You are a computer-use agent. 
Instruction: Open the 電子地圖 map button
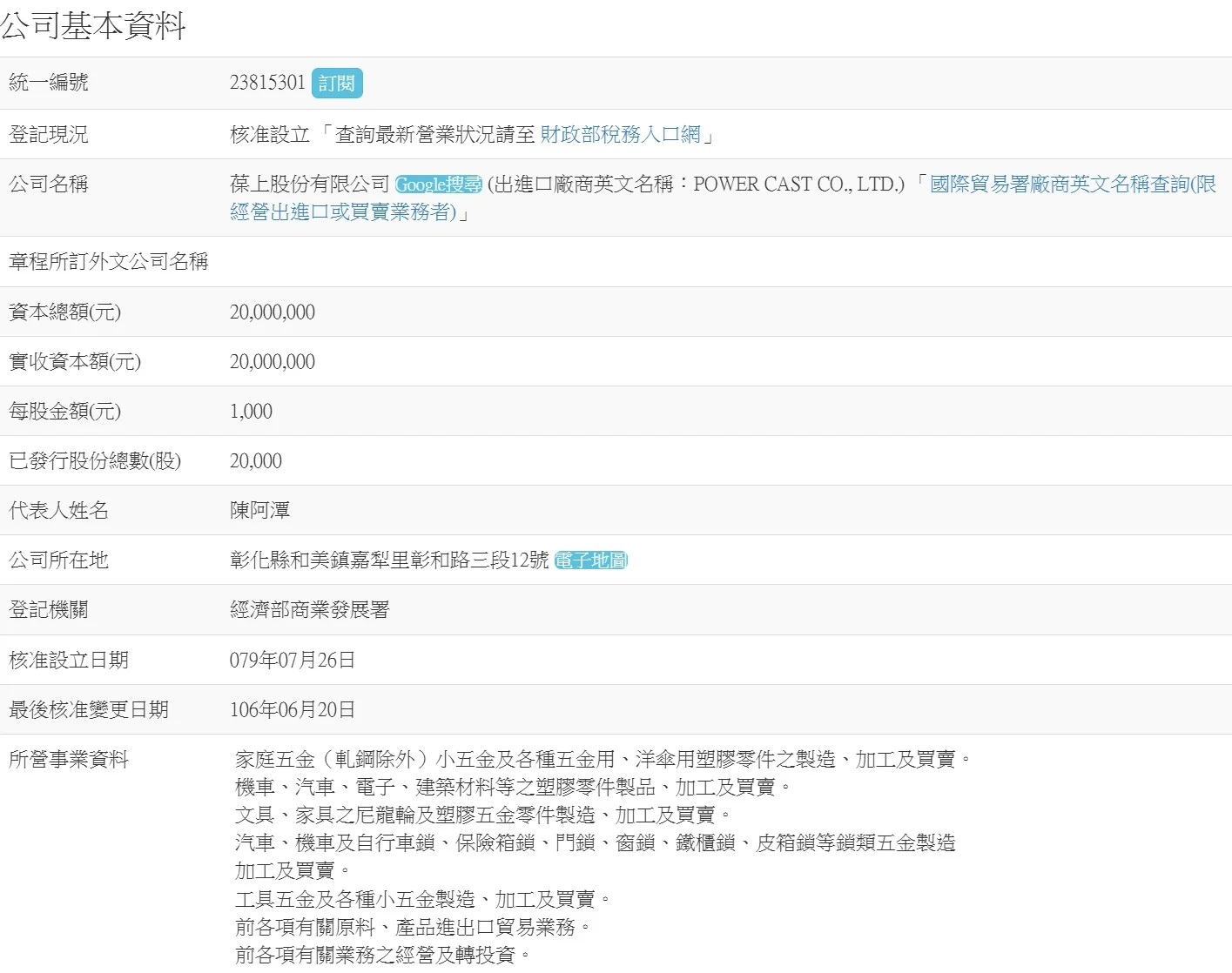point(591,560)
